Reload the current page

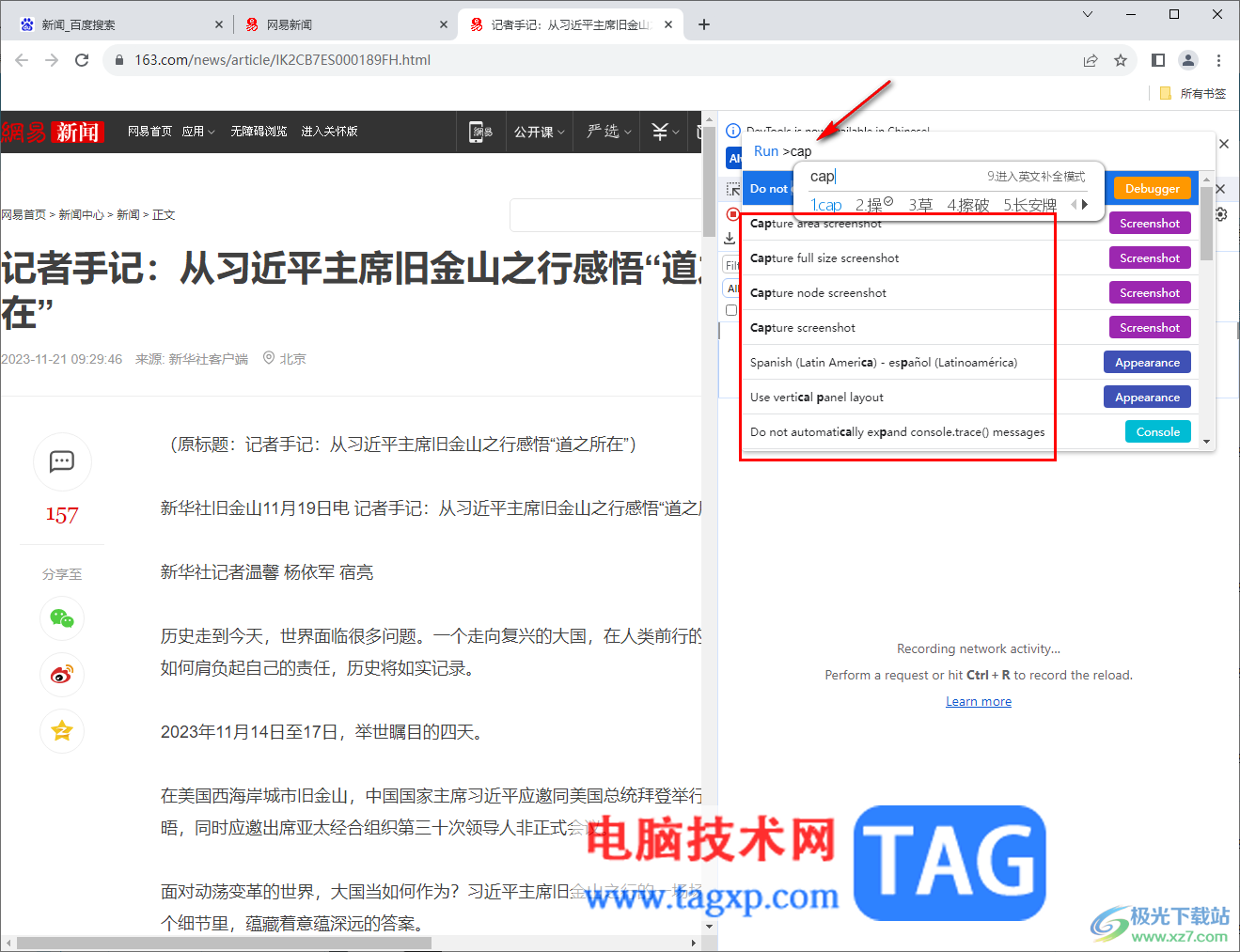(x=82, y=59)
